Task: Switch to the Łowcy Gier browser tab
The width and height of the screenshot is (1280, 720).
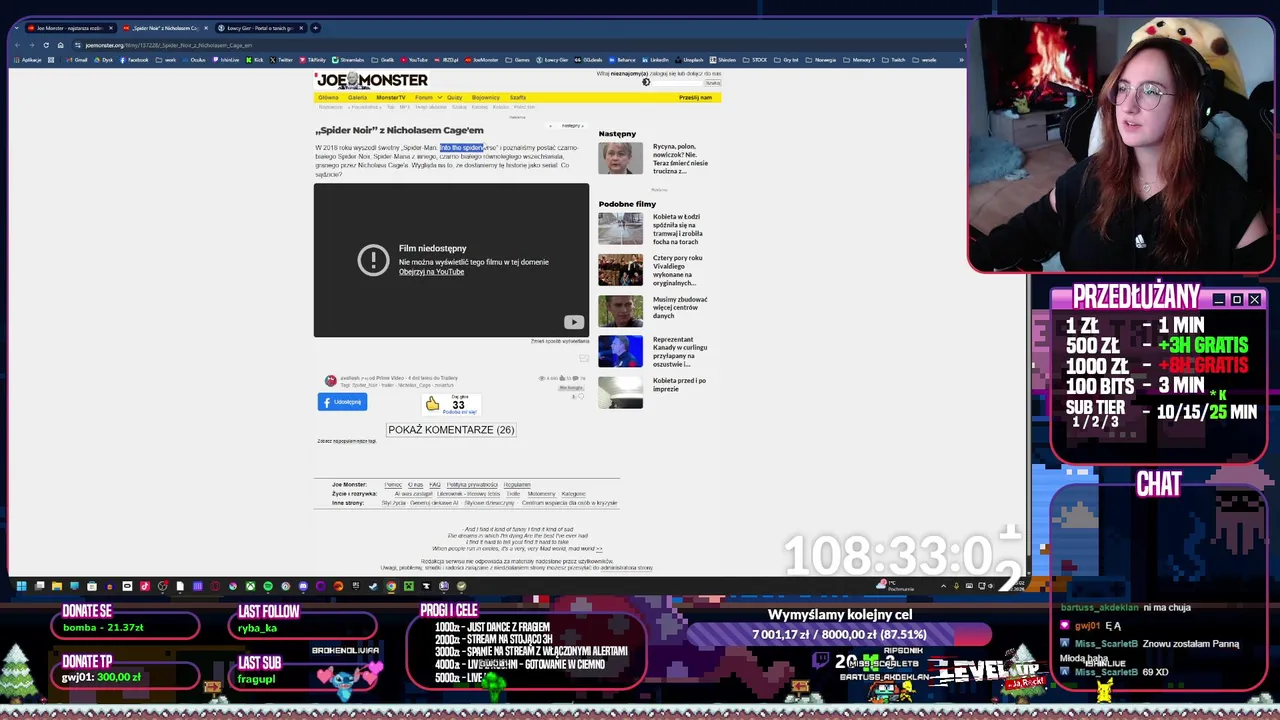Action: tap(260, 28)
